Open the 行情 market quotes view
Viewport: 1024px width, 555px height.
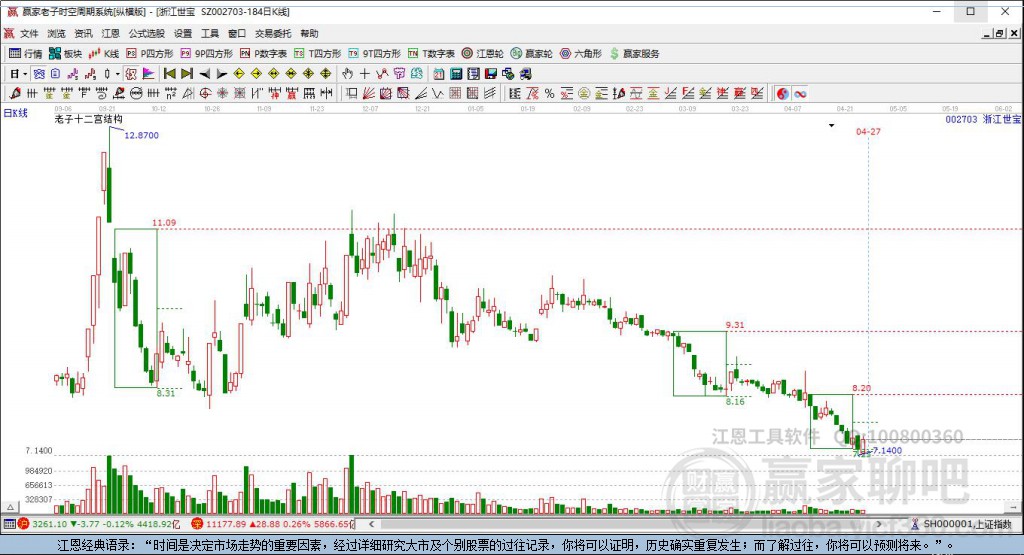pyautogui.click(x=25, y=54)
